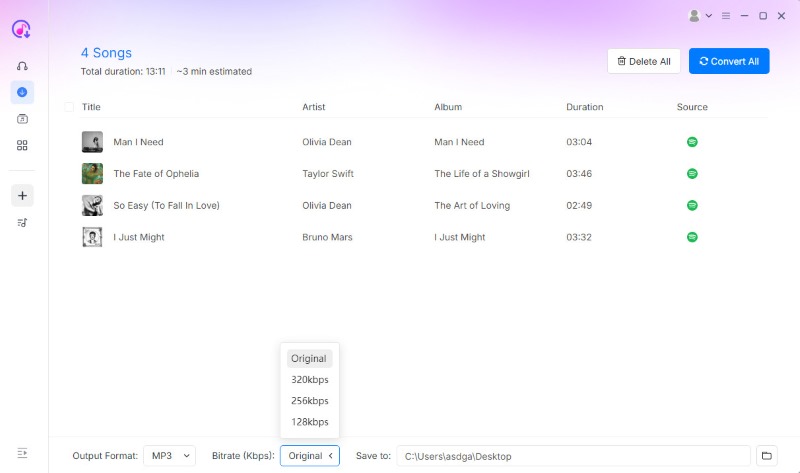Browse output folder with the folder icon
This screenshot has height=473, width=800.
pos(766,456)
